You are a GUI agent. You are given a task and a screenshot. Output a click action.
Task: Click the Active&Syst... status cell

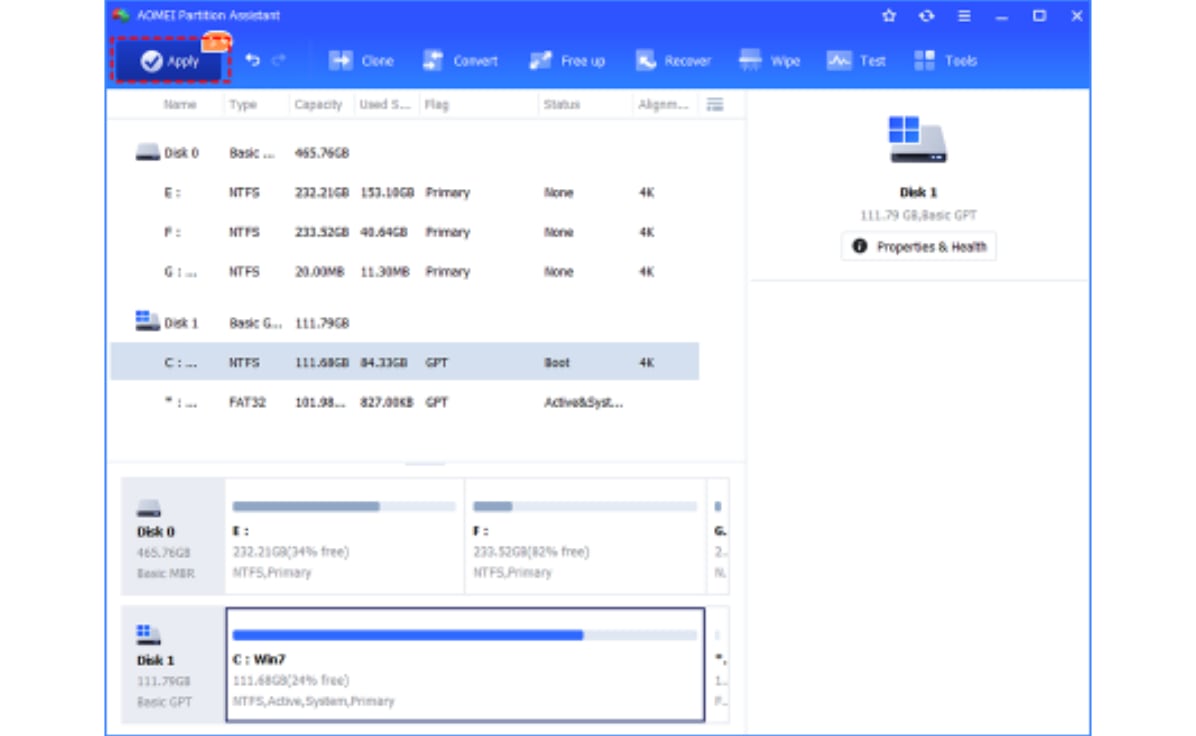pyautogui.click(x=584, y=402)
